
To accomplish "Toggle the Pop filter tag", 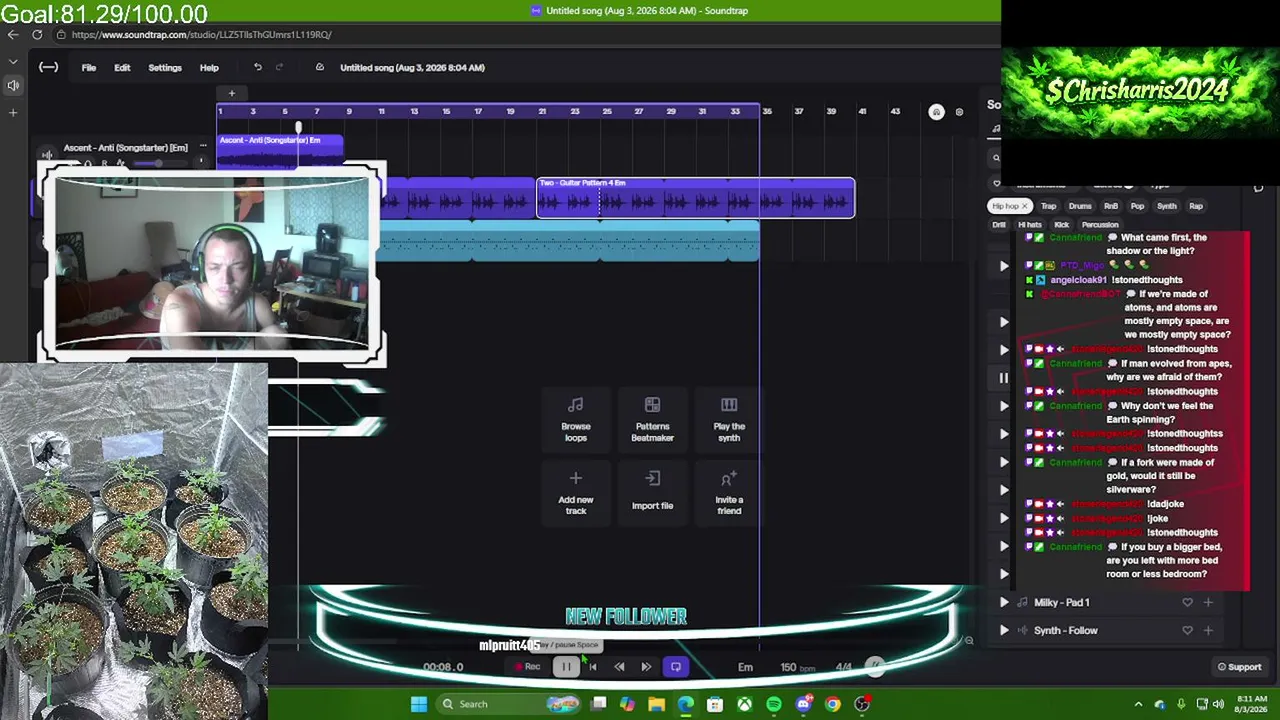I will (1137, 206).
